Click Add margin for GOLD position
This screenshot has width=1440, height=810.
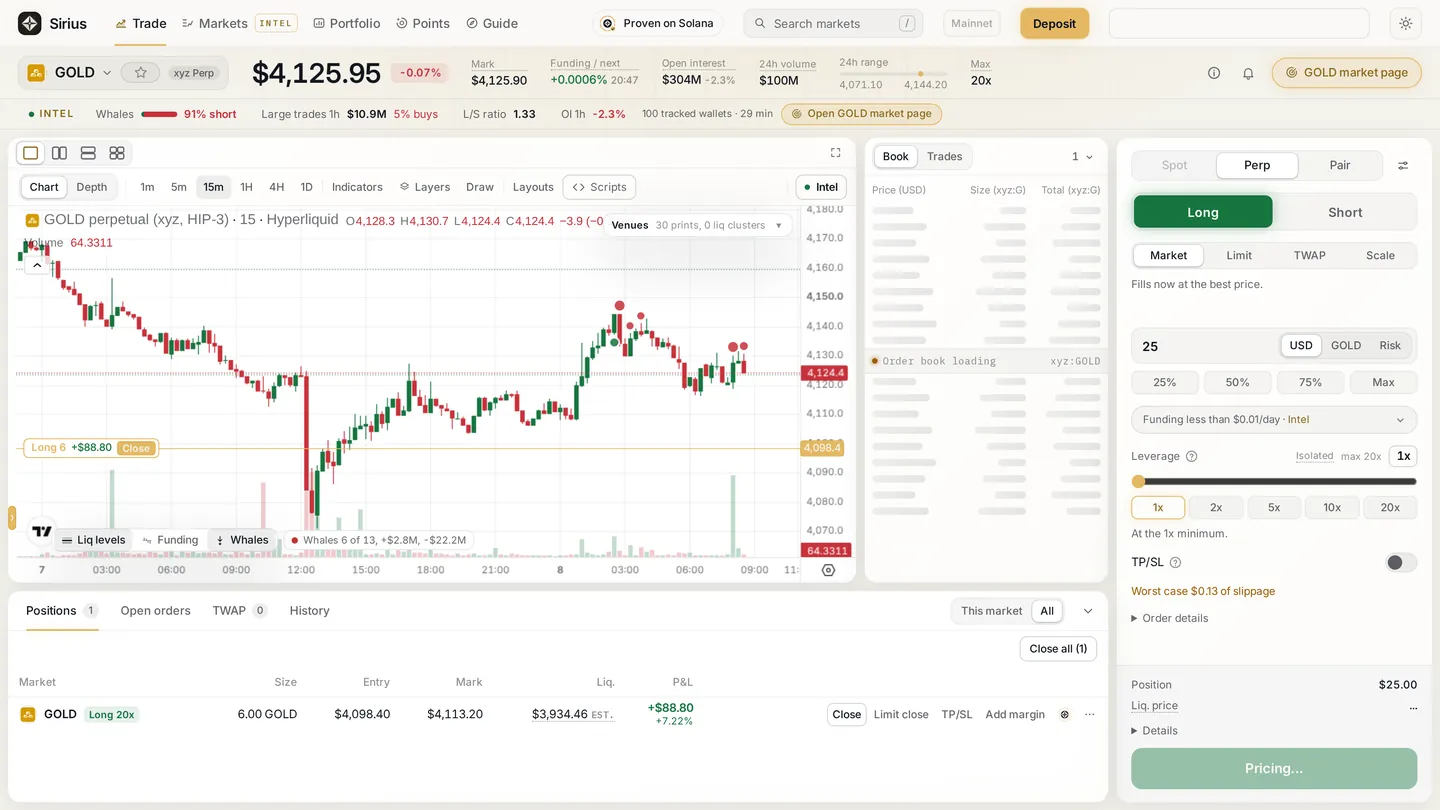tap(1015, 714)
